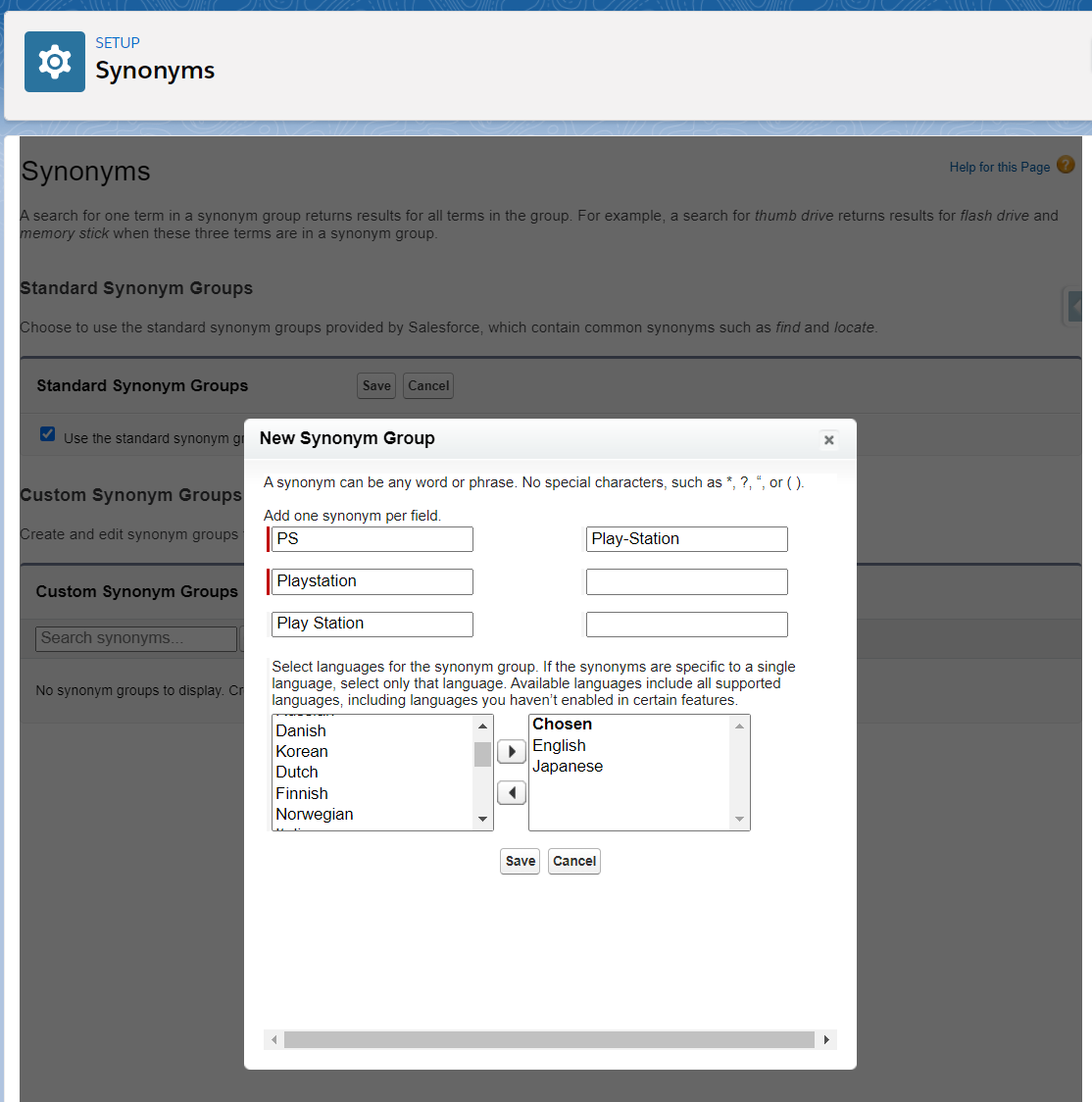Click the available languages scrollbar thumb
Screen dimensions: 1092x1102
point(482,754)
